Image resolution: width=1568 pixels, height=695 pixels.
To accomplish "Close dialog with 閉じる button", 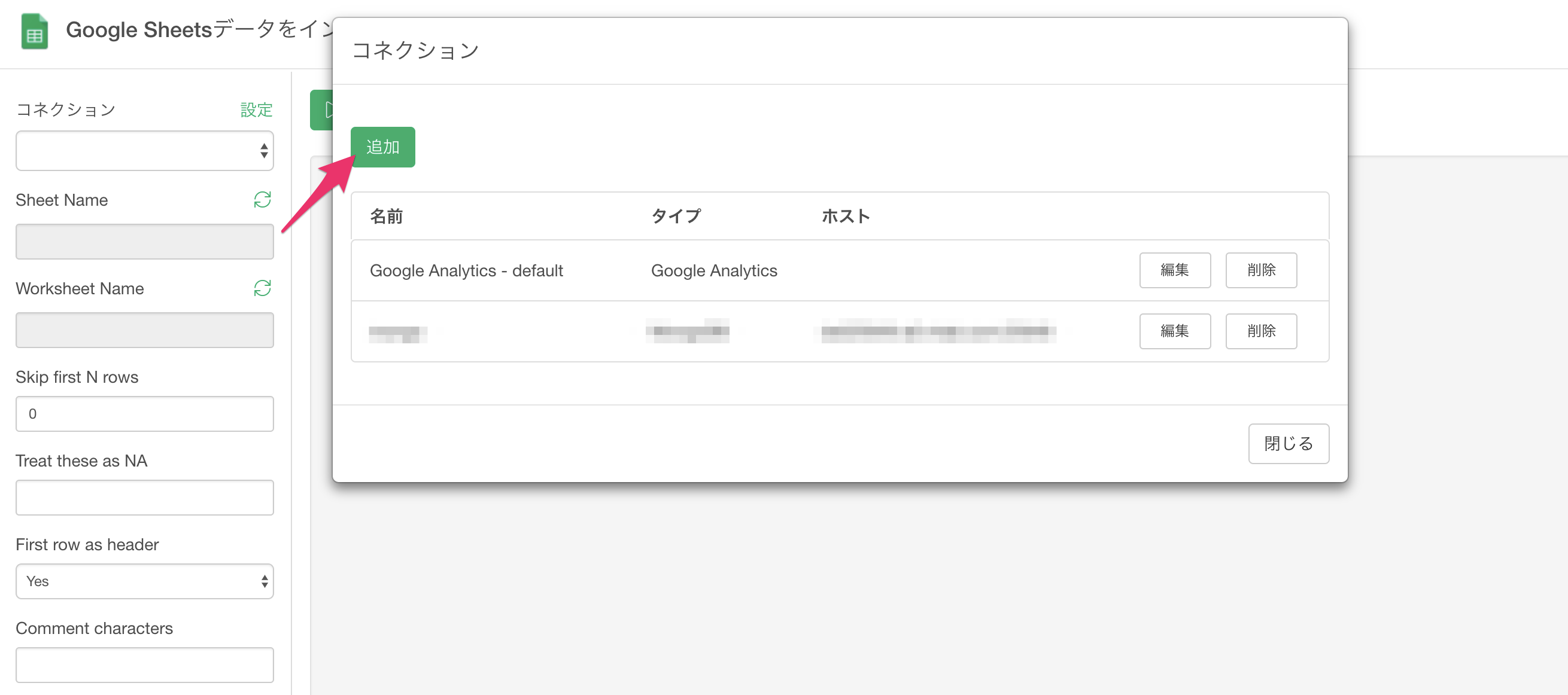I will [x=1289, y=444].
